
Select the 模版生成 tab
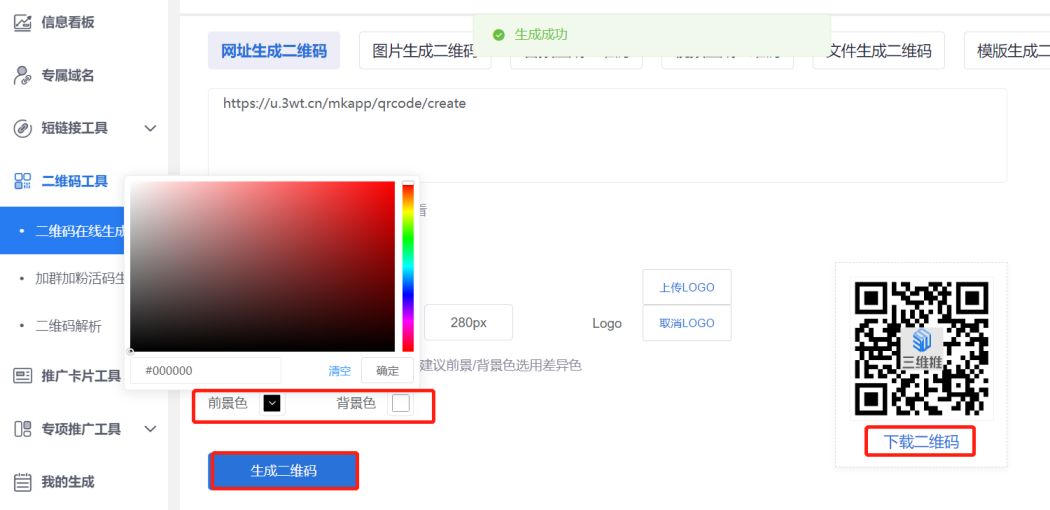pos(1007,51)
